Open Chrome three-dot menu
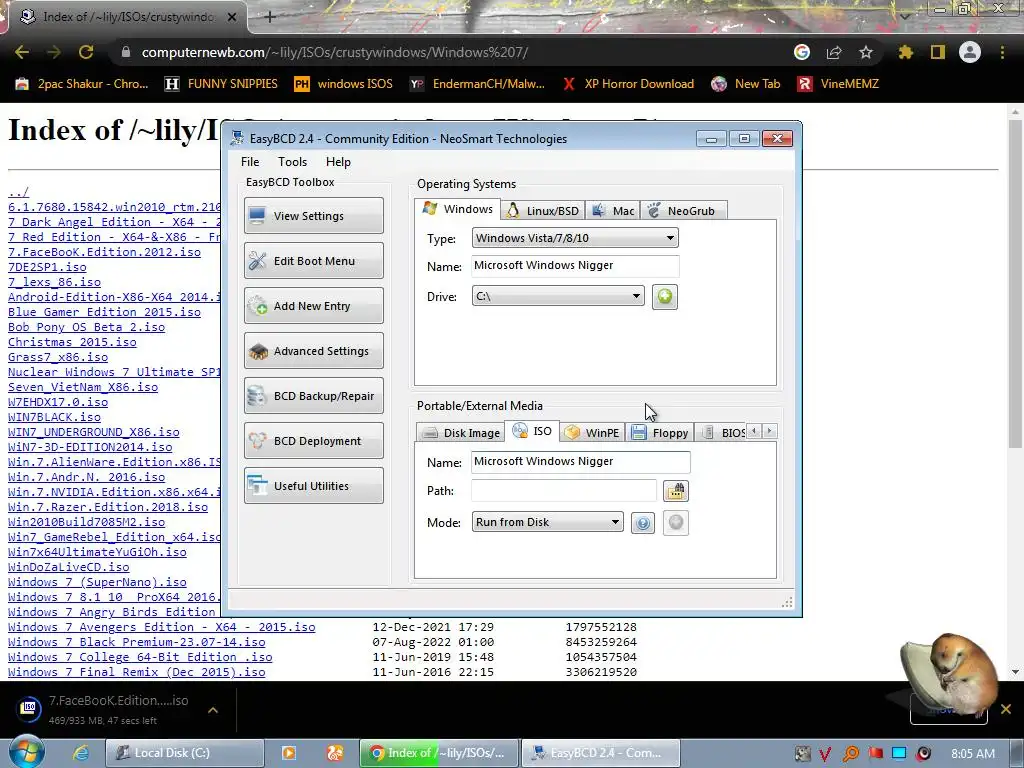Screen dimensions: 1024x768 tap(1002, 52)
